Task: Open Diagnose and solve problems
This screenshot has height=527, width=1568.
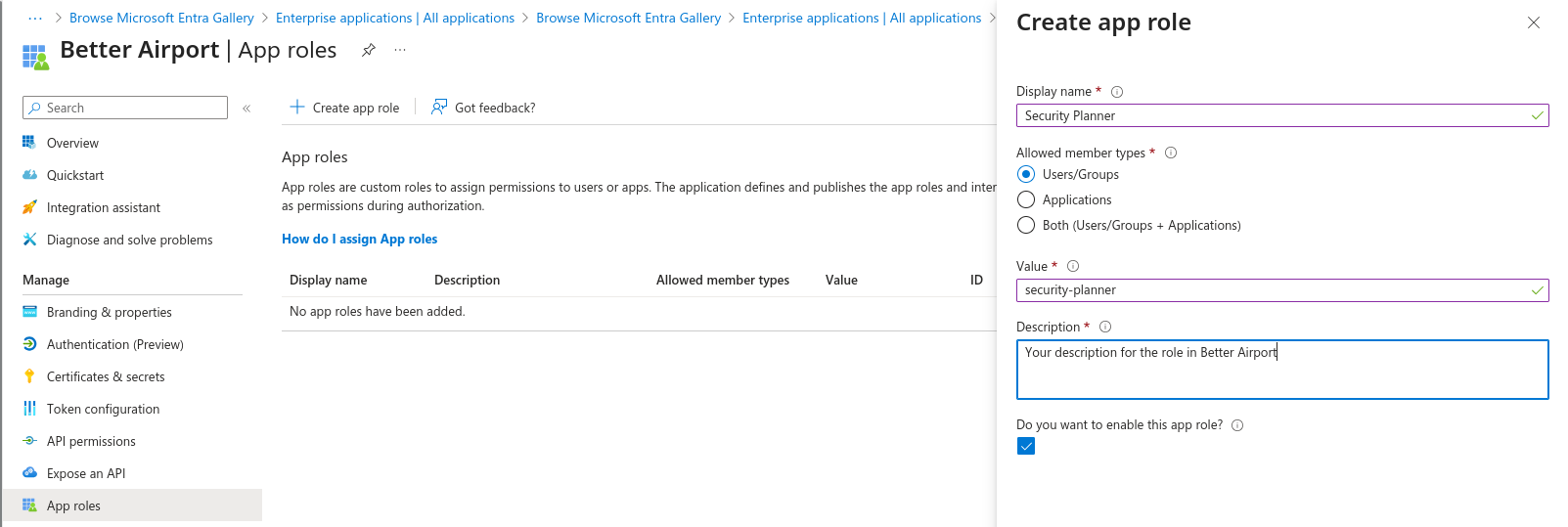Action: (132, 240)
